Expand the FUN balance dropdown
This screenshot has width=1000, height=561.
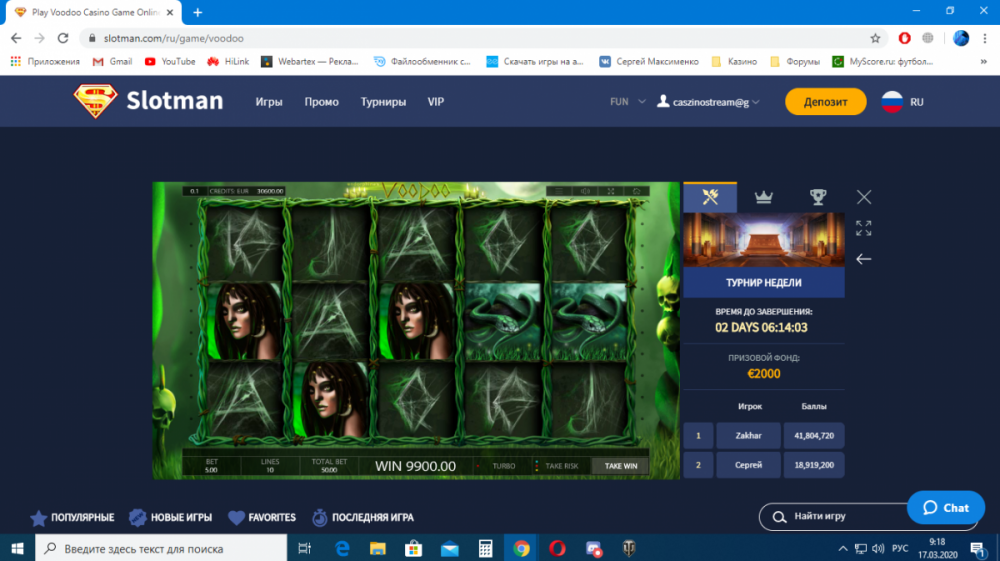(628, 102)
